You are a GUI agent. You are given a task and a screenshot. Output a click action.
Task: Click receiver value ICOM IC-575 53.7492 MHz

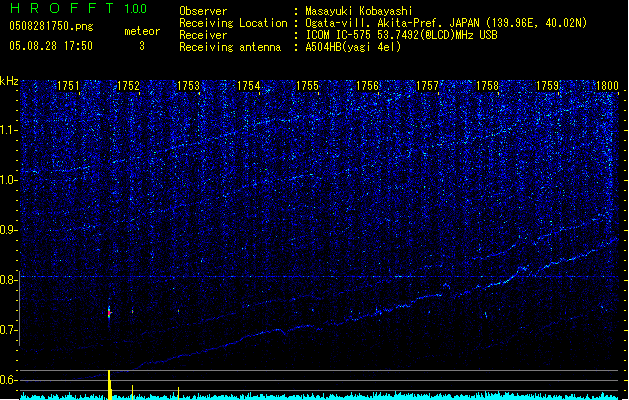pyautogui.click(x=401, y=35)
